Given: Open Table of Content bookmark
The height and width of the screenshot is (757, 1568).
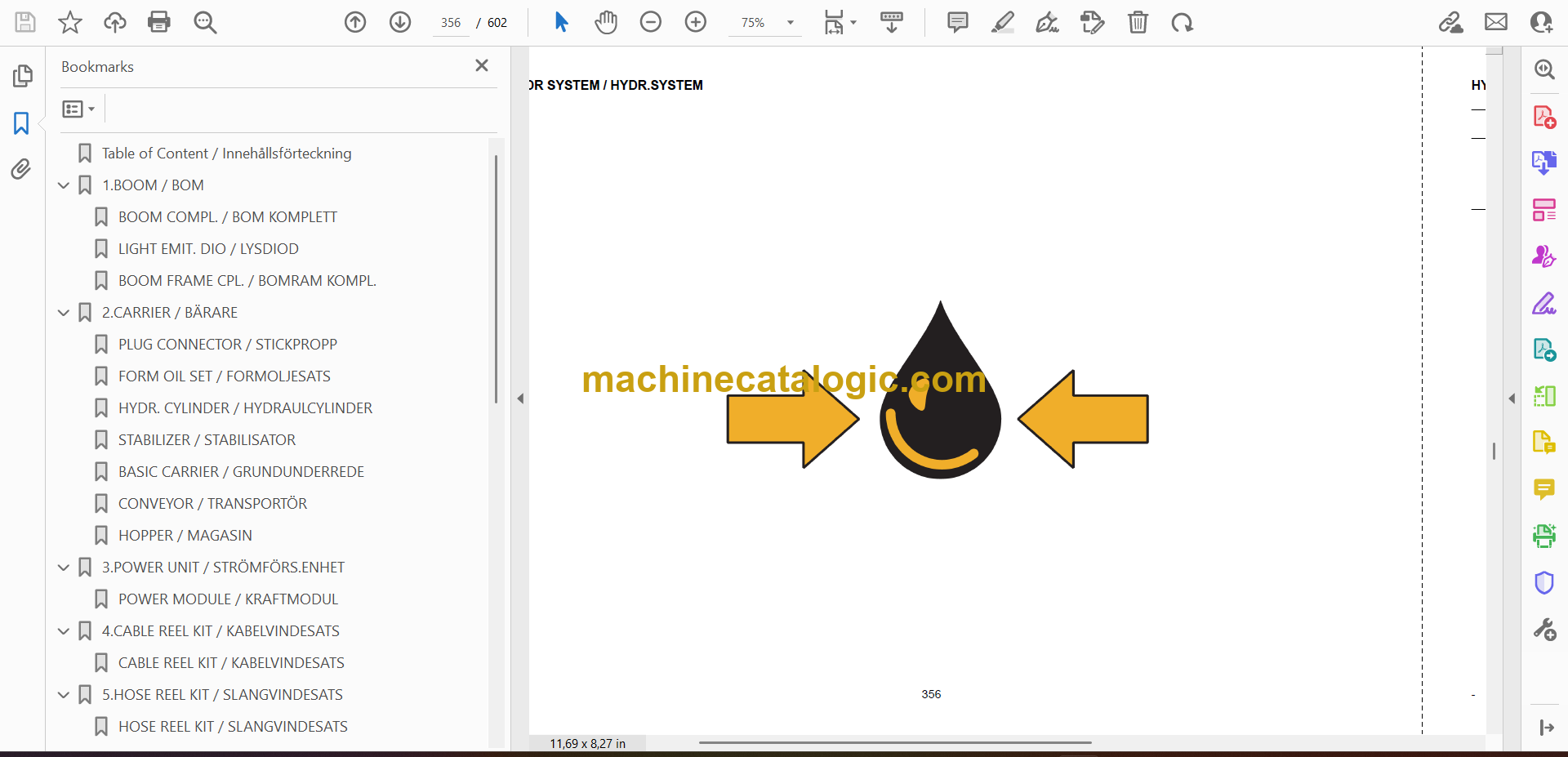Looking at the screenshot, I should coord(226,154).
